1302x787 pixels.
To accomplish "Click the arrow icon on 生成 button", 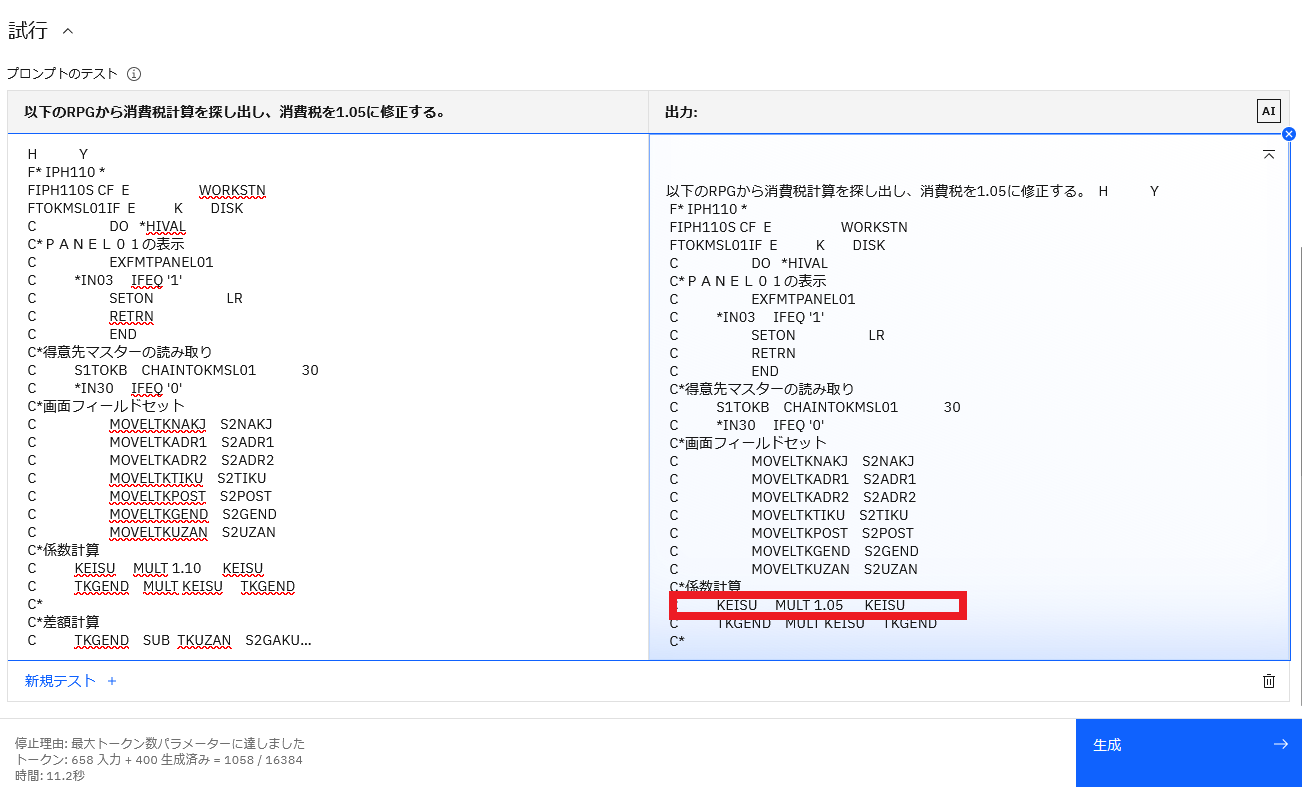I will [x=1280, y=744].
